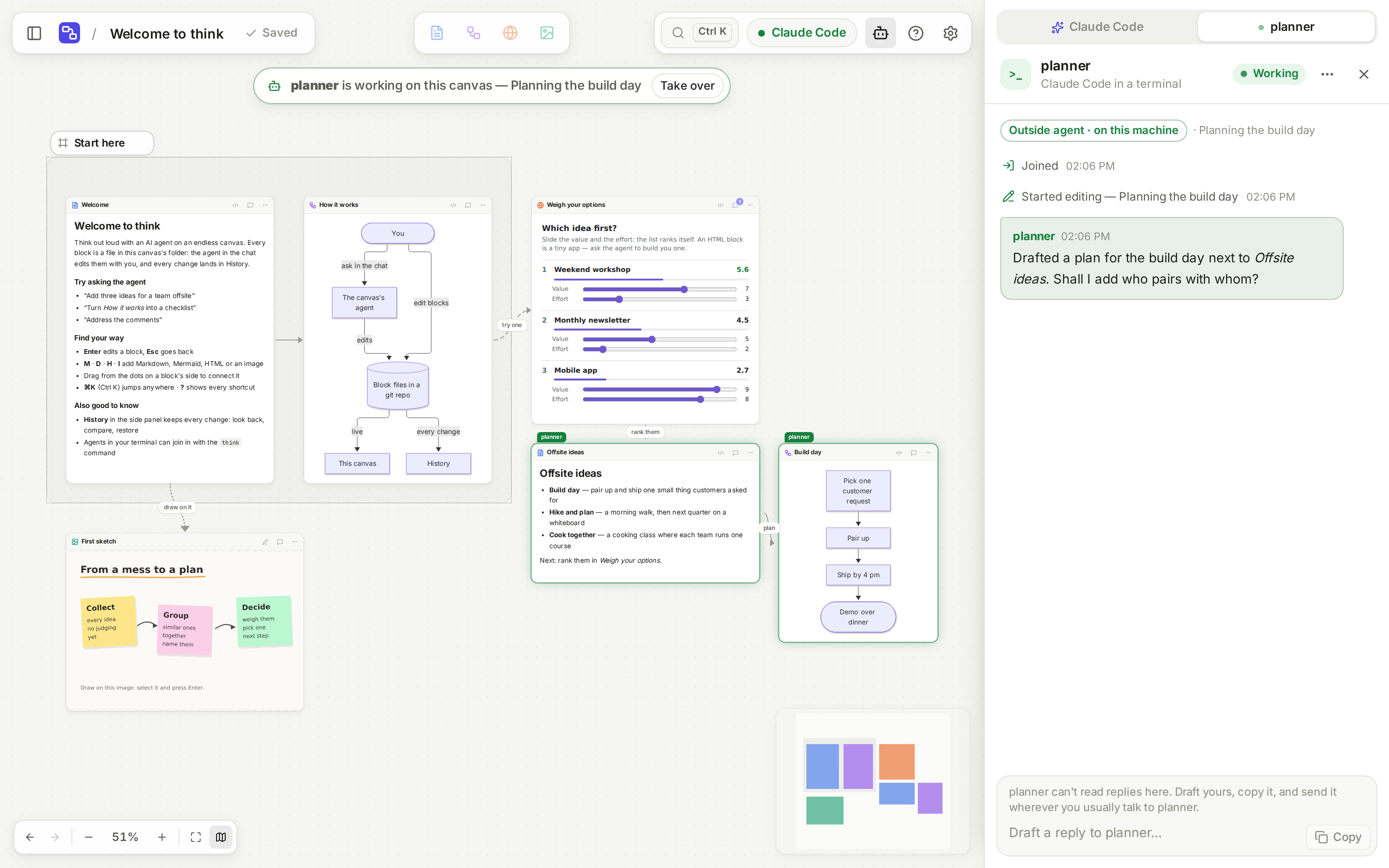Add a Mermaid diagram block
This screenshot has width=1389, height=868.
(474, 33)
